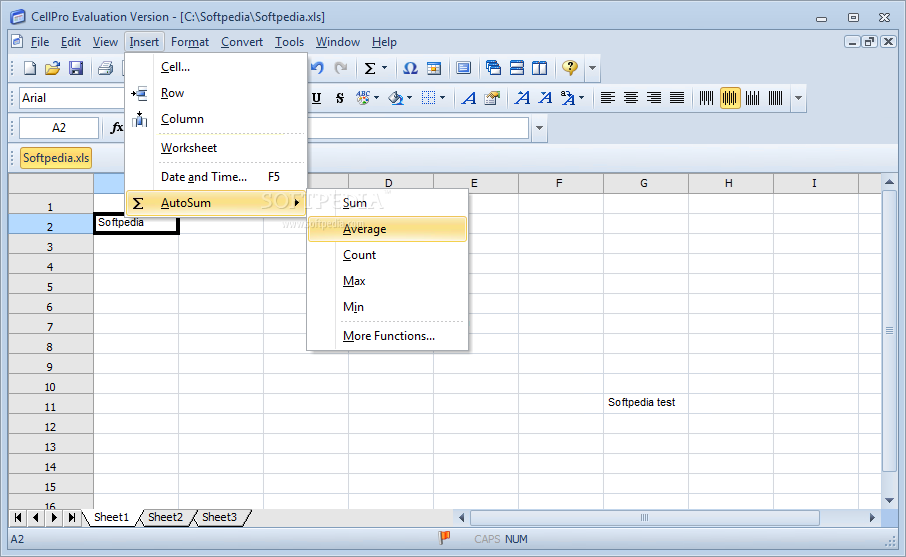Click the Undo arrow icon
The image size is (906, 557).
click(x=317, y=68)
